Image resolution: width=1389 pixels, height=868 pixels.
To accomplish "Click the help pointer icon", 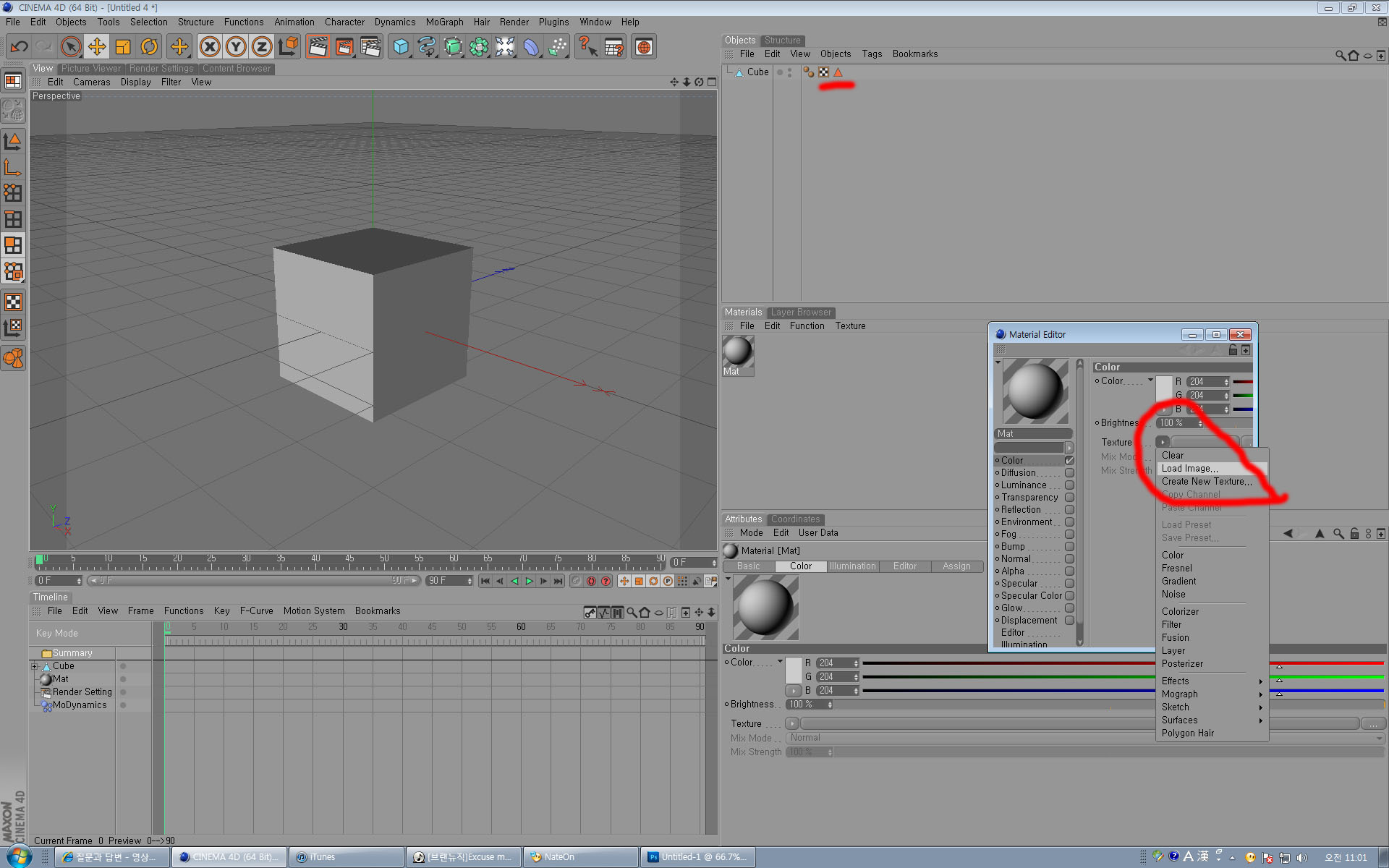I will click(587, 47).
